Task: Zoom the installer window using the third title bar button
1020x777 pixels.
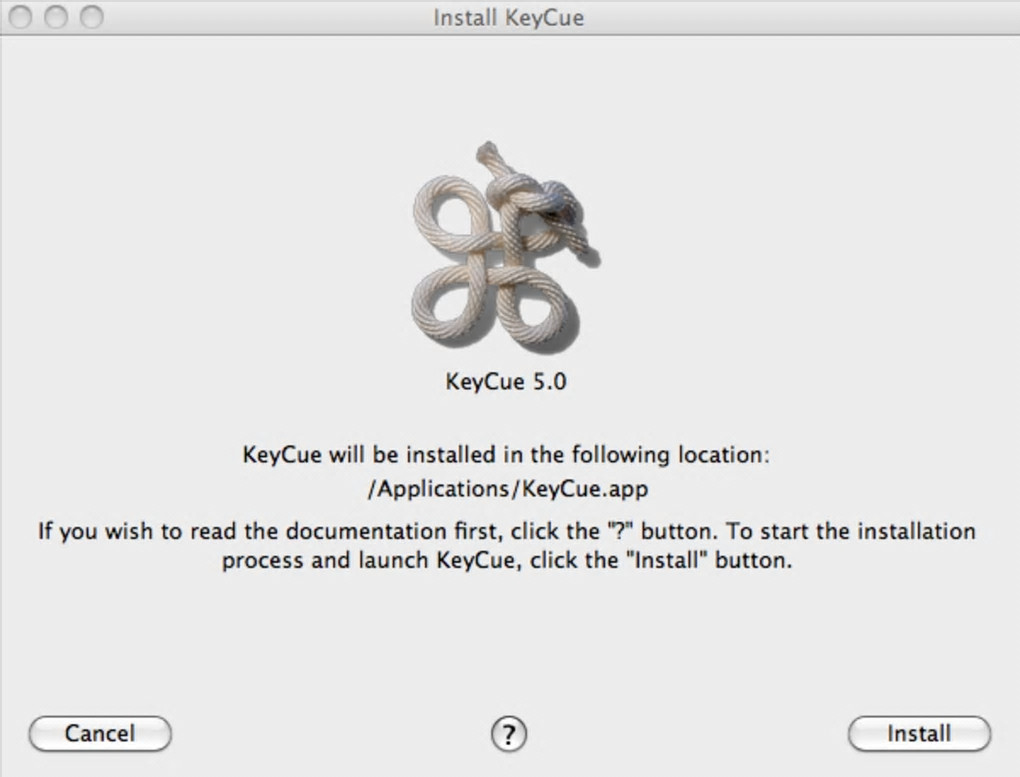Action: (91, 17)
